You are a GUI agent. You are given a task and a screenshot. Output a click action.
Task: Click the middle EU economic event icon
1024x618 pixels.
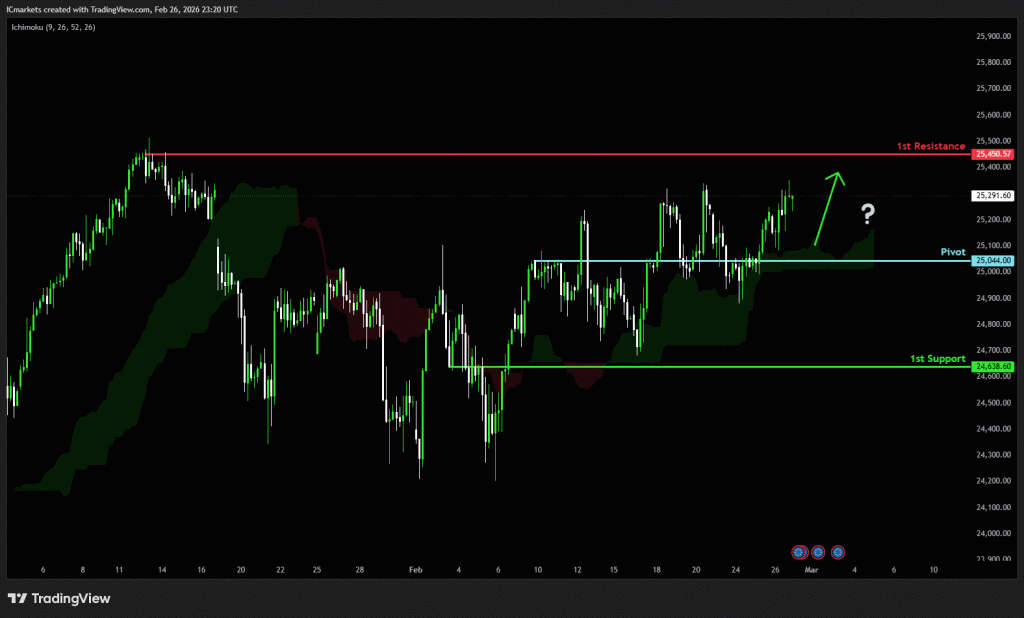[x=818, y=551]
